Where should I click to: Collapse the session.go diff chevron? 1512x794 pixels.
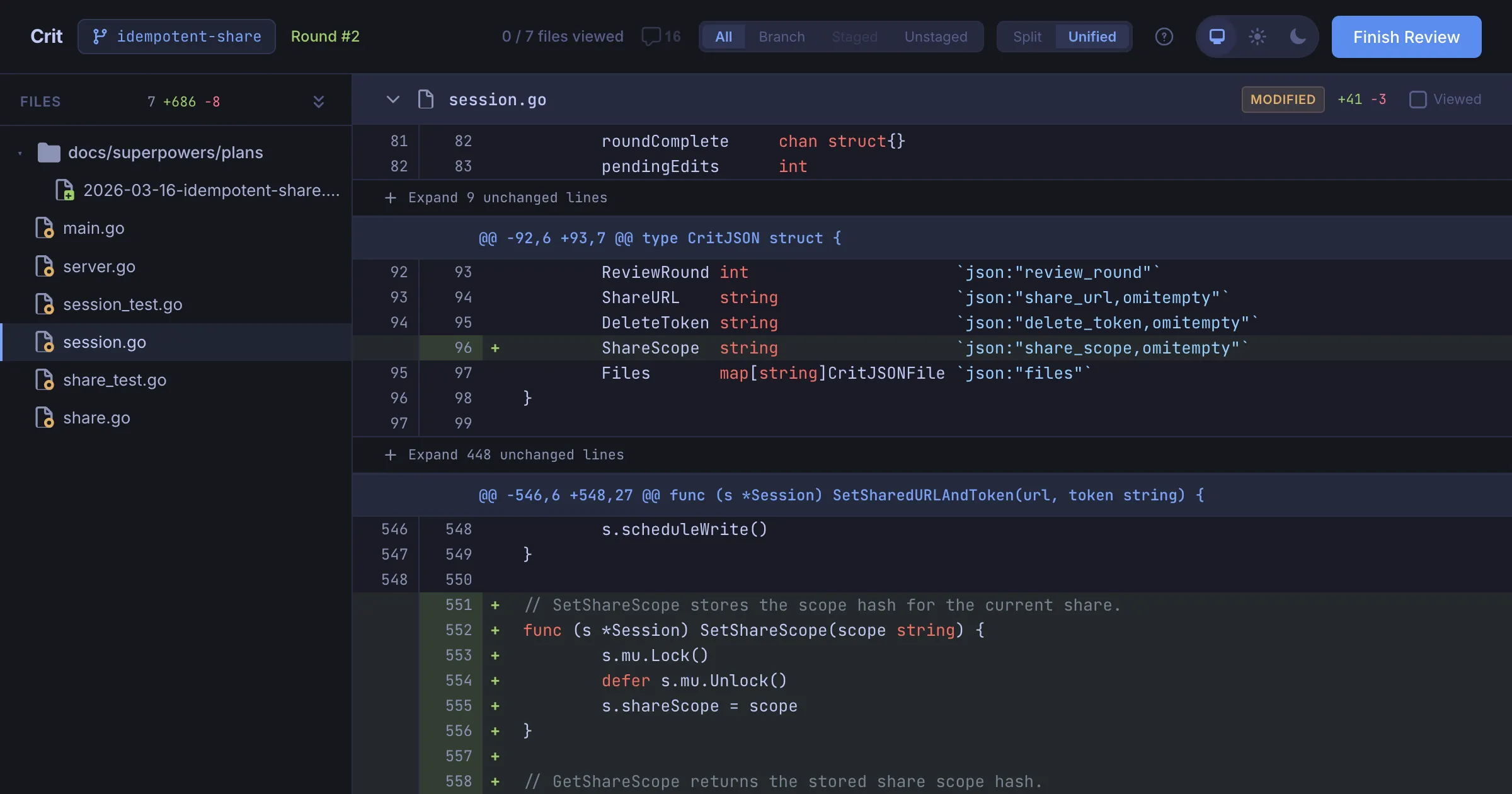(392, 100)
